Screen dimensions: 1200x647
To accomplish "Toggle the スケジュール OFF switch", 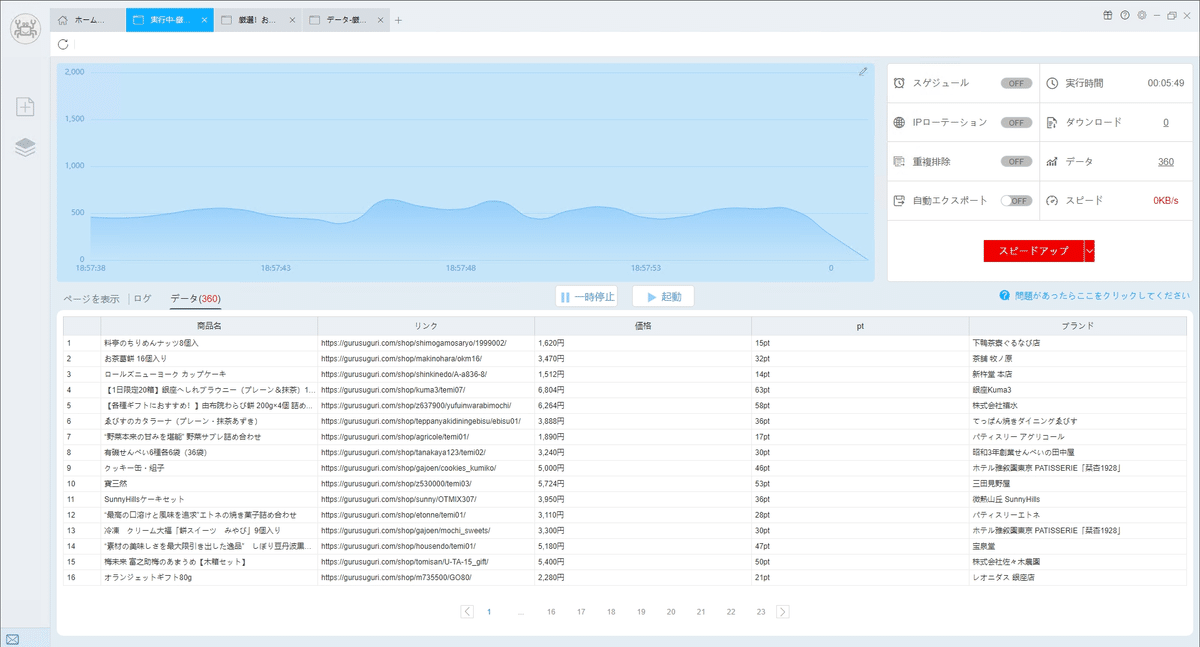I will [1016, 83].
